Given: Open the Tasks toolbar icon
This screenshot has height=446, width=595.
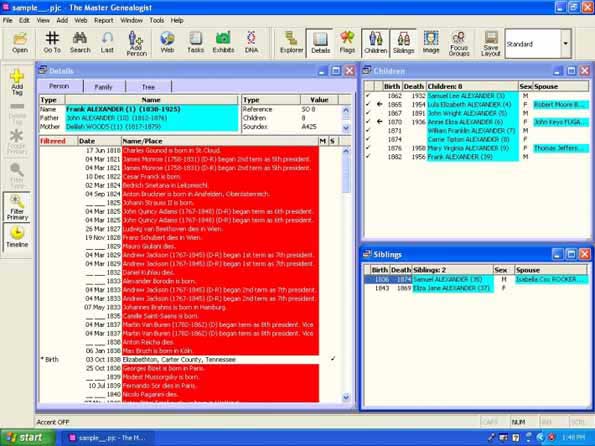Looking at the screenshot, I should [195, 43].
